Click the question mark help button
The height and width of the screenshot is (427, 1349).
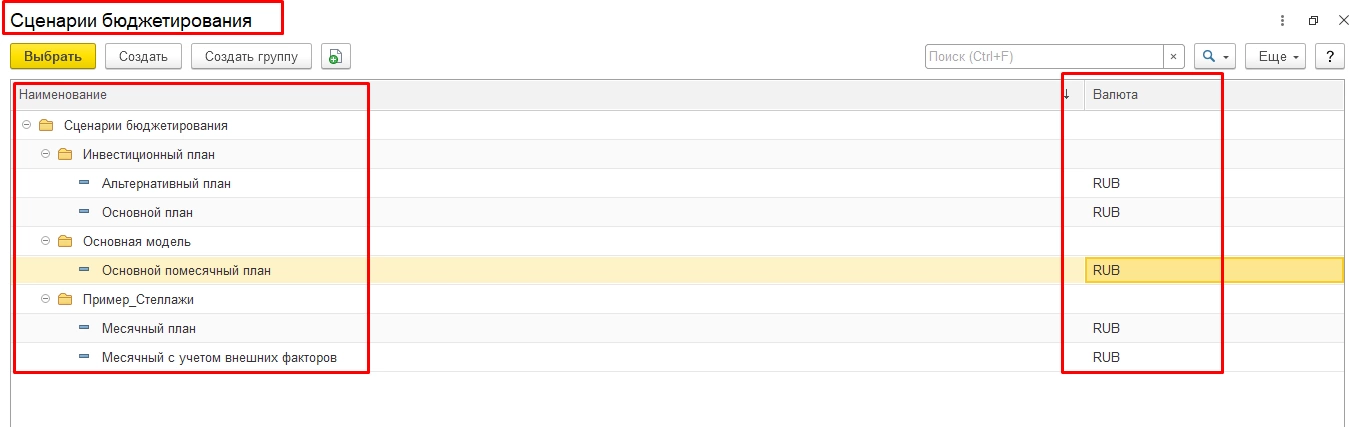click(1329, 56)
